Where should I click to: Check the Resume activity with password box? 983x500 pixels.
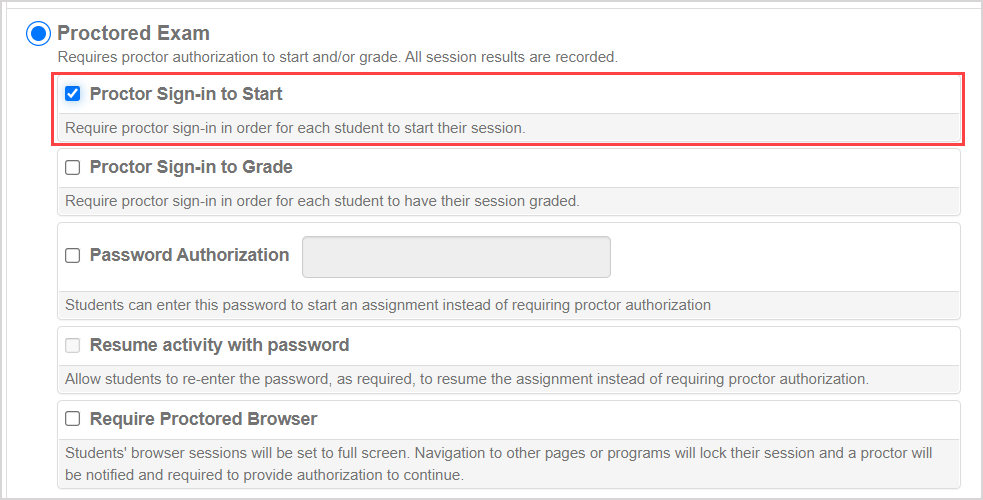pos(73,346)
